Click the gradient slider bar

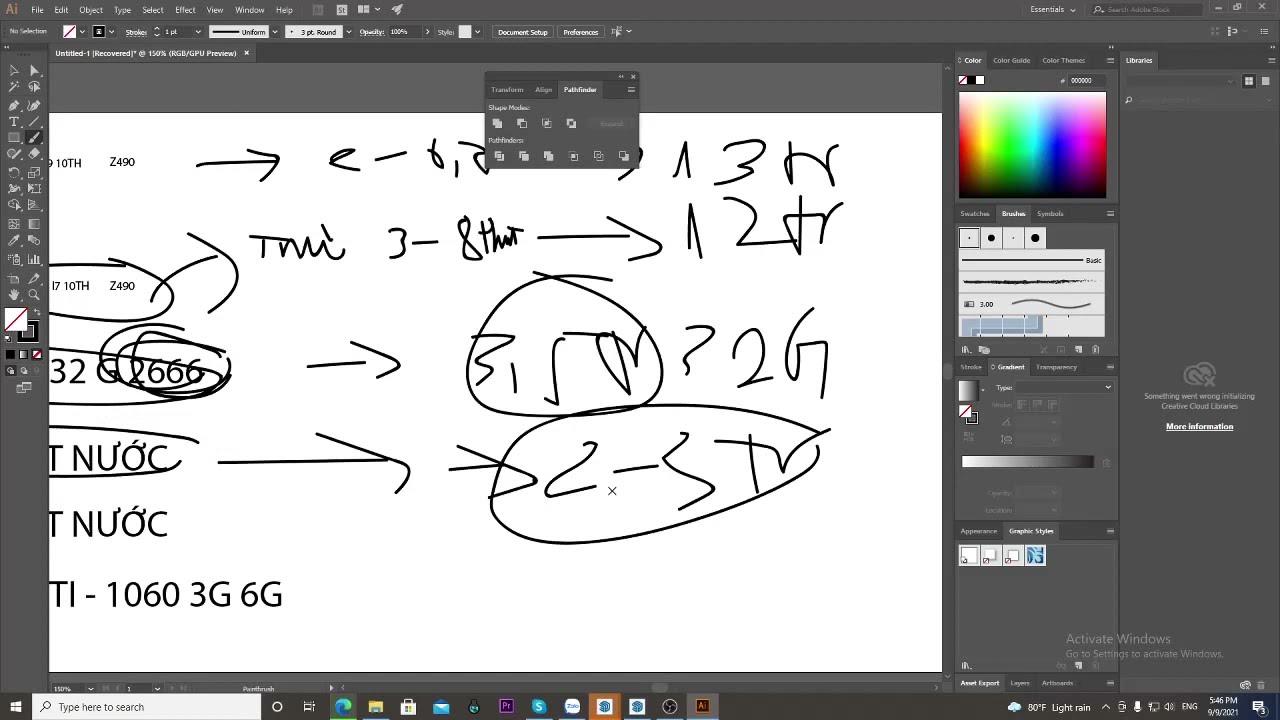pyautogui.click(x=1028, y=462)
